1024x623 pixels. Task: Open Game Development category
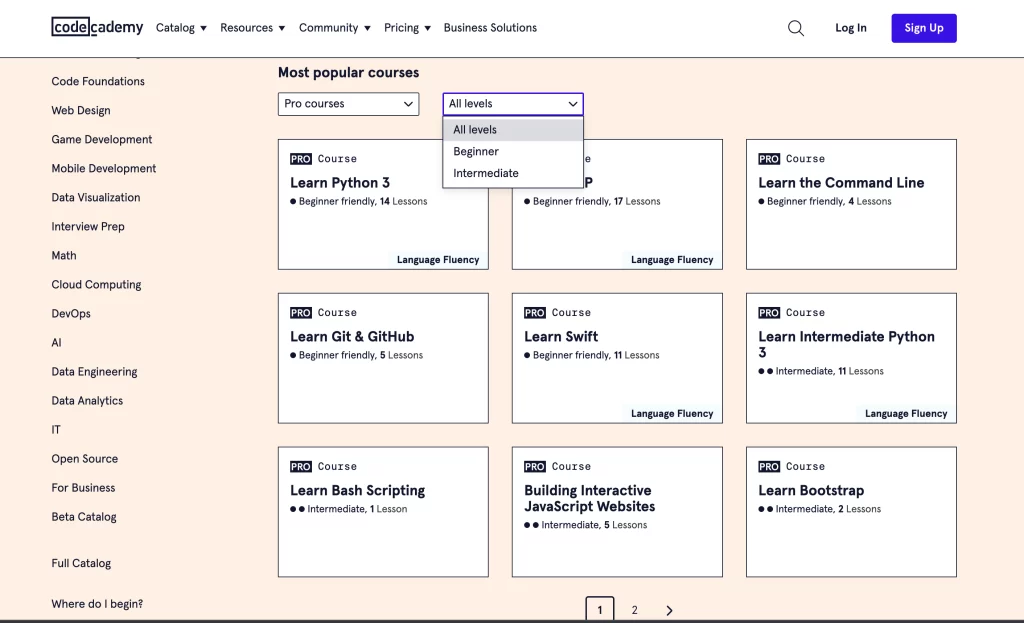tap(101, 139)
